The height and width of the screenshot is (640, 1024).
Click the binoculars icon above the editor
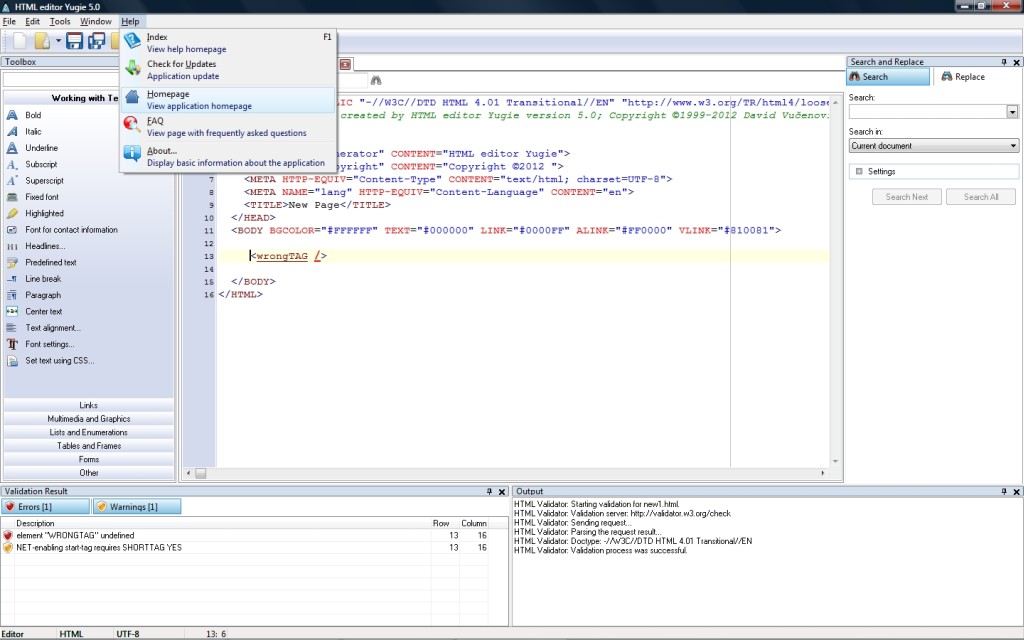click(x=376, y=79)
